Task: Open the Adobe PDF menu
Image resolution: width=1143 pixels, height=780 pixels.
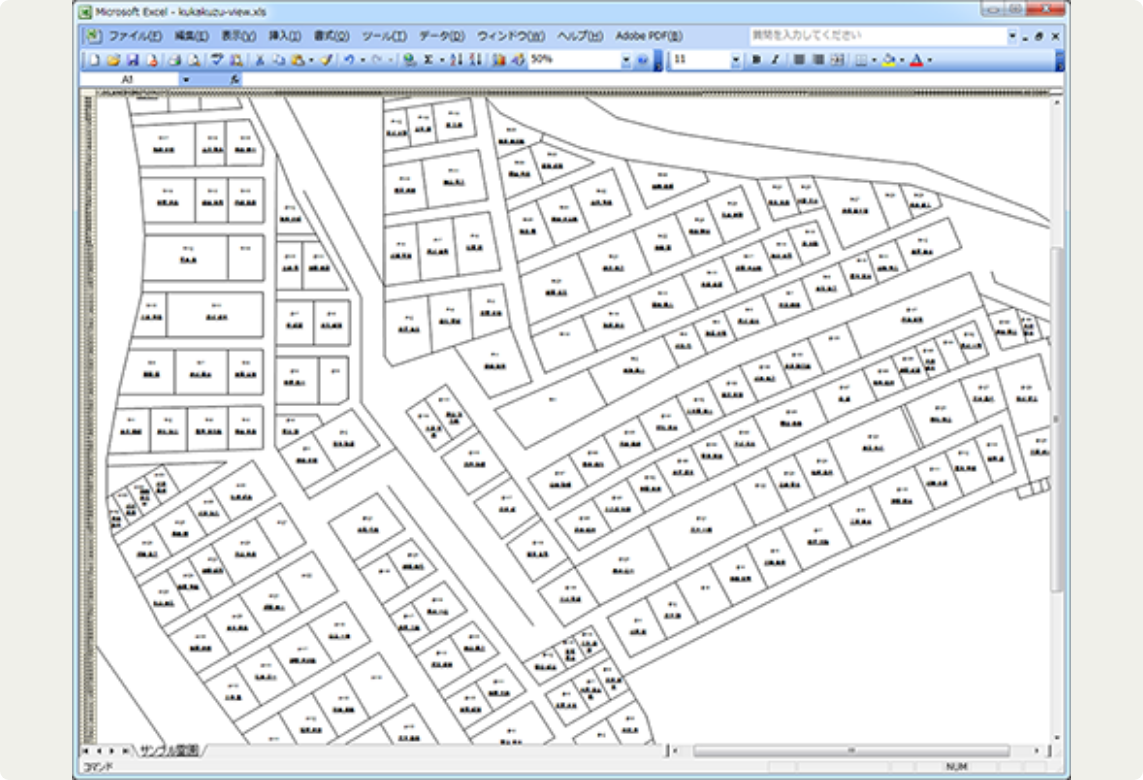Action: point(648,36)
